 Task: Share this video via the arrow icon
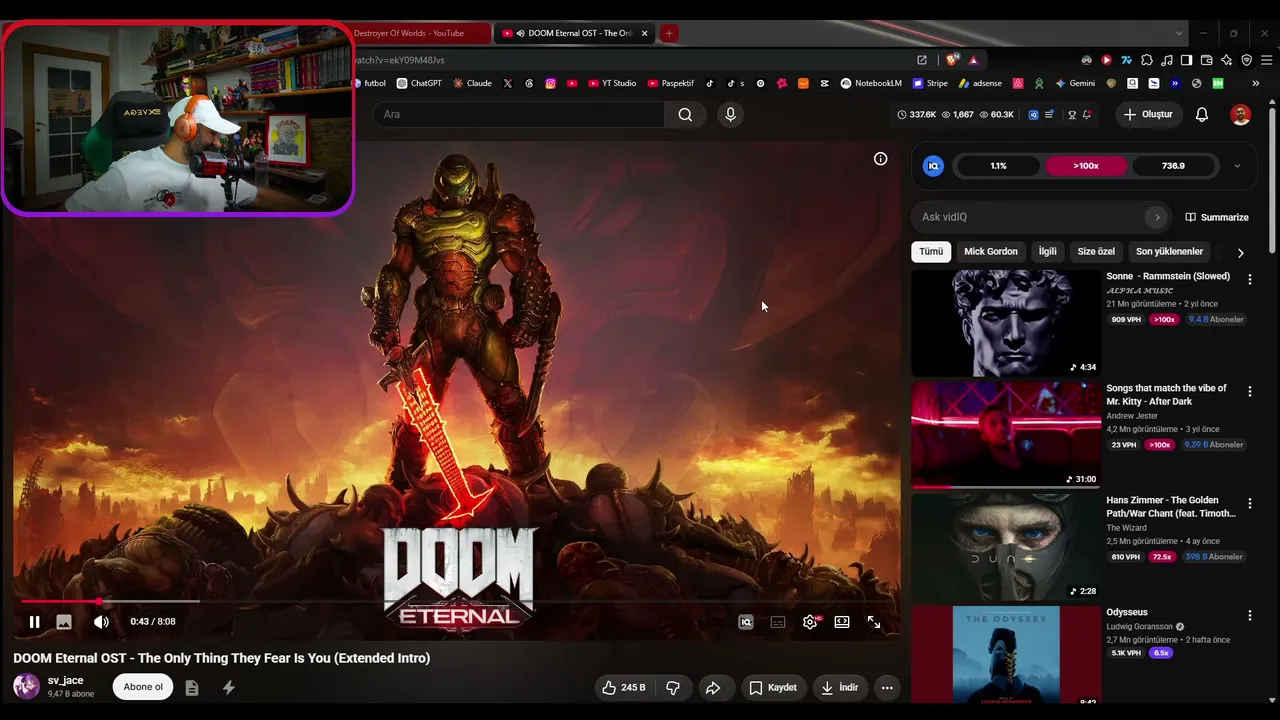click(713, 688)
